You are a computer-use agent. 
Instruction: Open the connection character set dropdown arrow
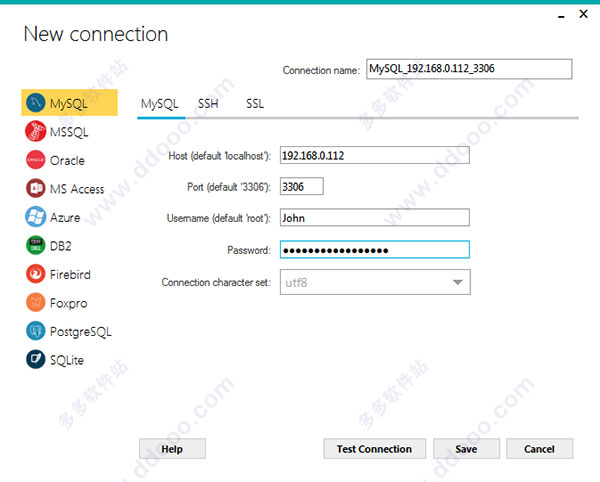click(458, 282)
